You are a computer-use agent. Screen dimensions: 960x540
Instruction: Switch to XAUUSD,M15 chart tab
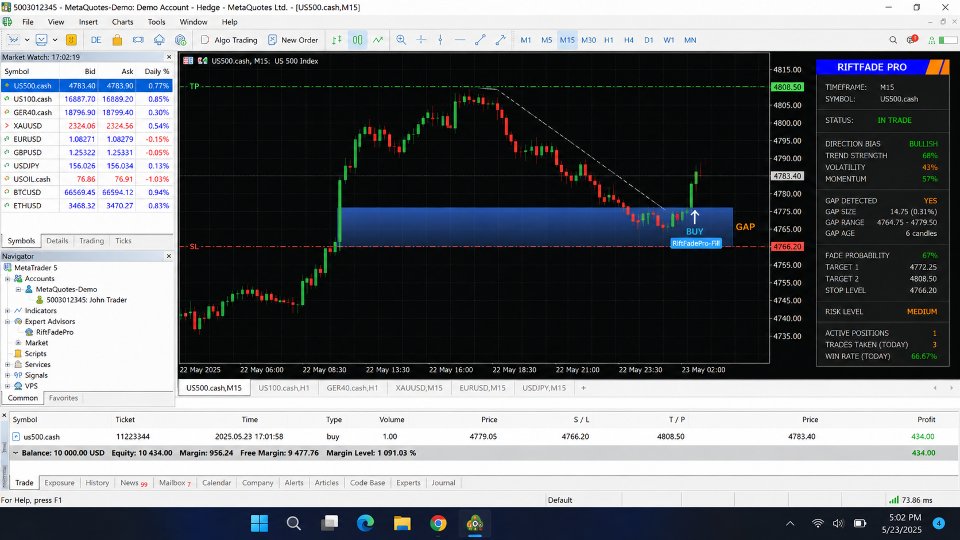coord(419,388)
